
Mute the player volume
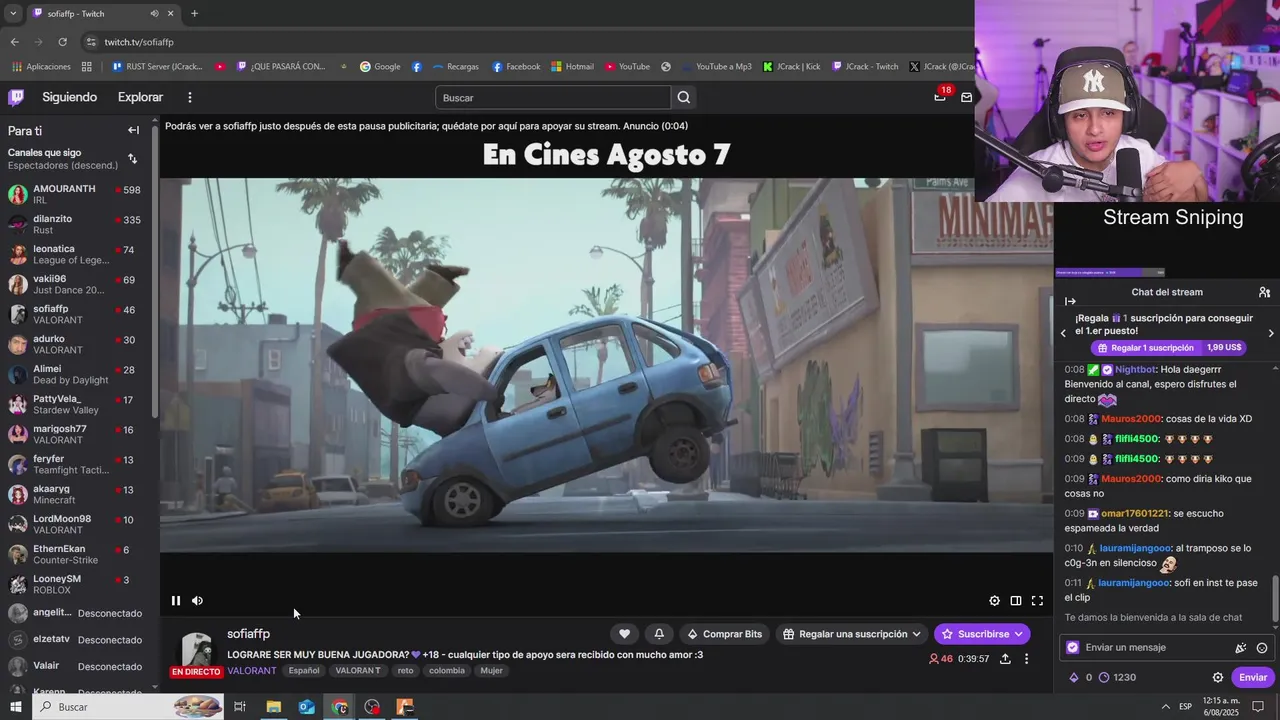[197, 600]
